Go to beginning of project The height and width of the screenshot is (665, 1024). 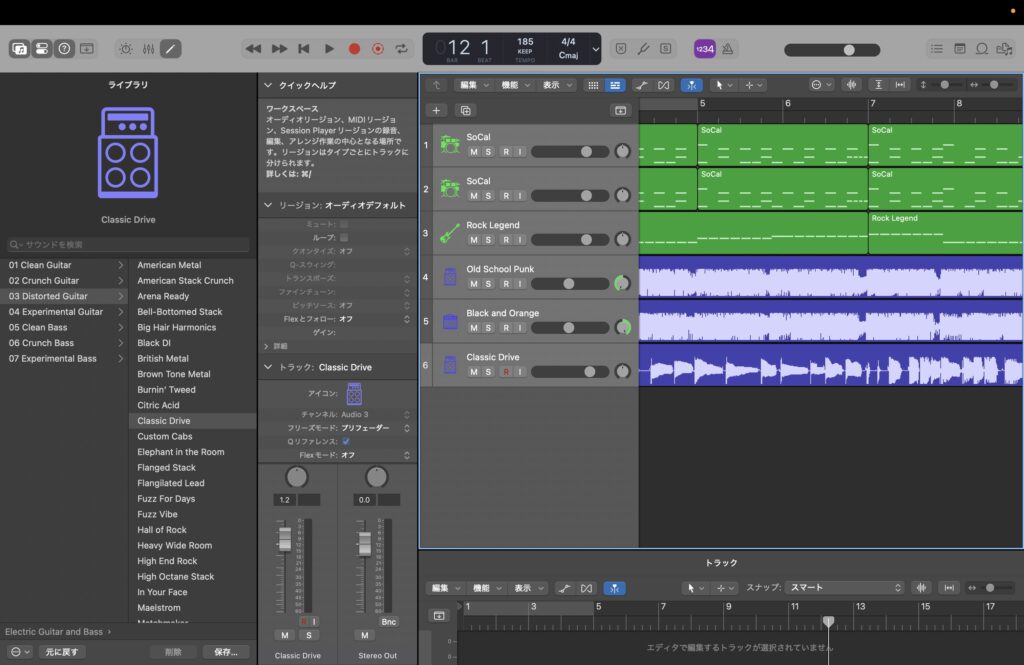click(304, 49)
